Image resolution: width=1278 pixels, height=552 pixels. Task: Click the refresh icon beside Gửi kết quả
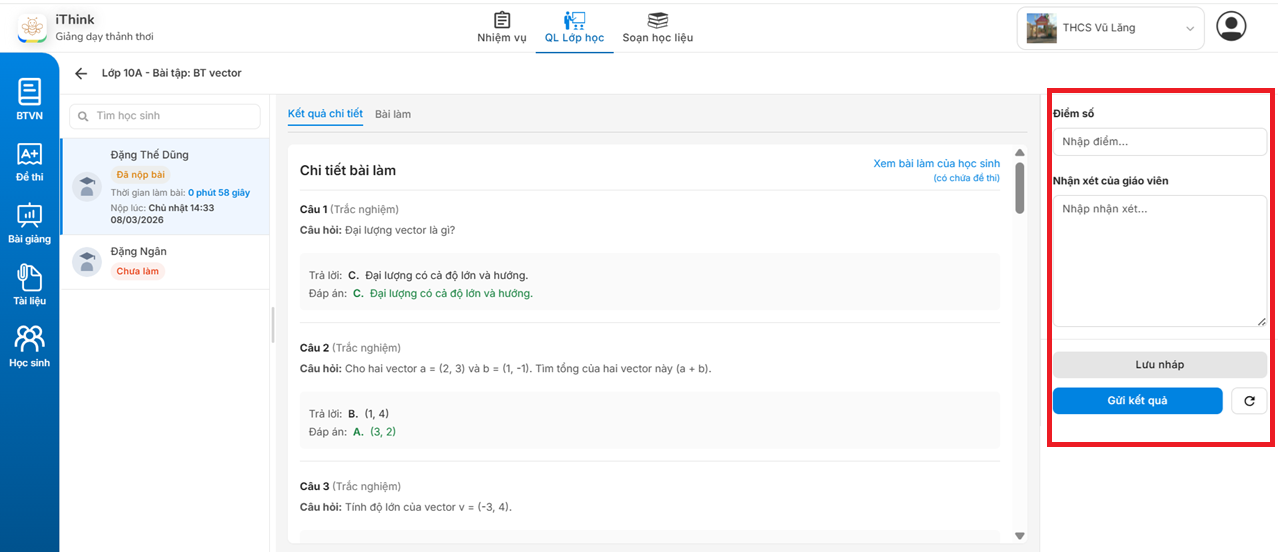tap(1248, 401)
